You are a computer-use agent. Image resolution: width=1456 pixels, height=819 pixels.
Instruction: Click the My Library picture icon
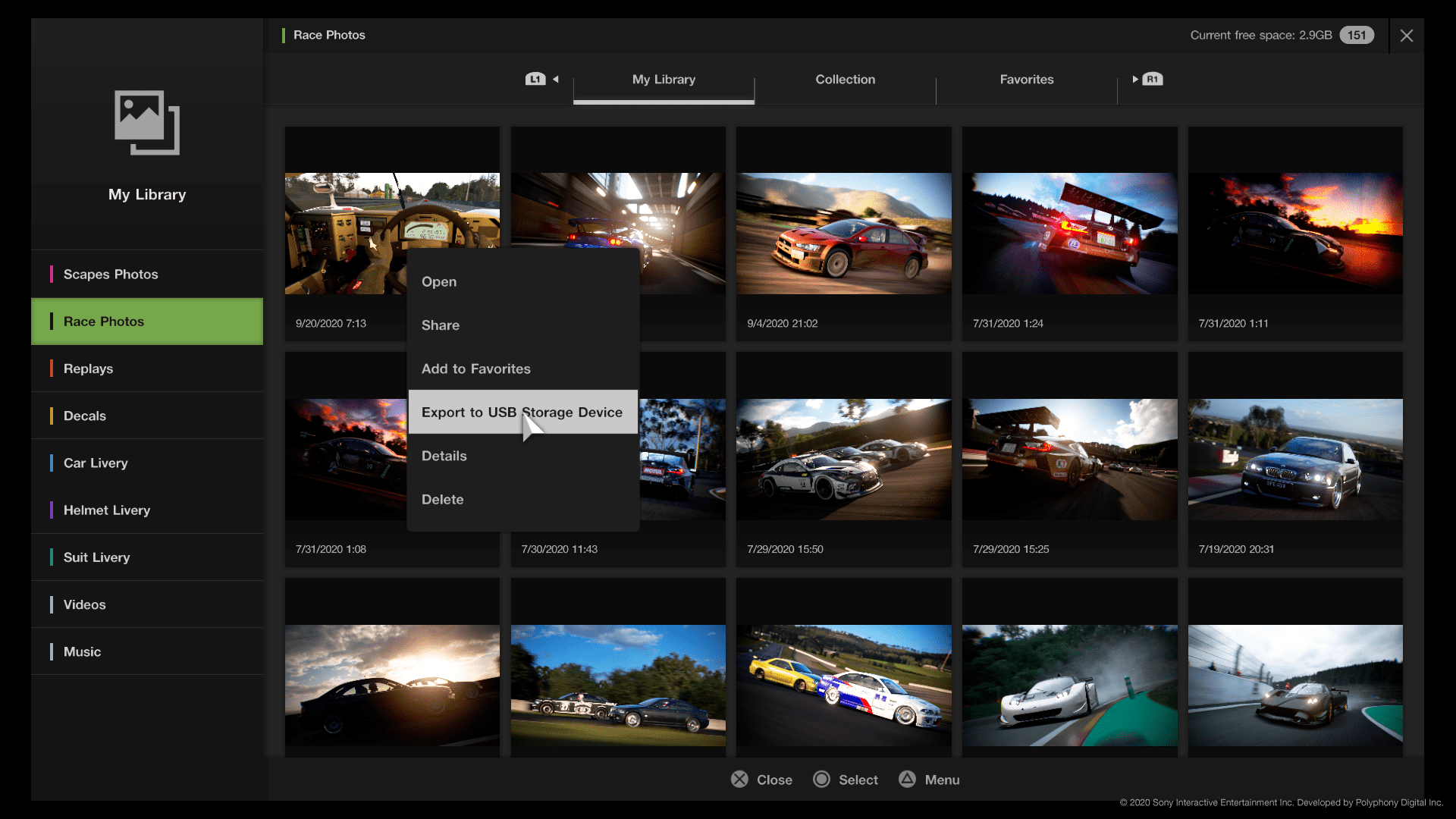[x=147, y=122]
